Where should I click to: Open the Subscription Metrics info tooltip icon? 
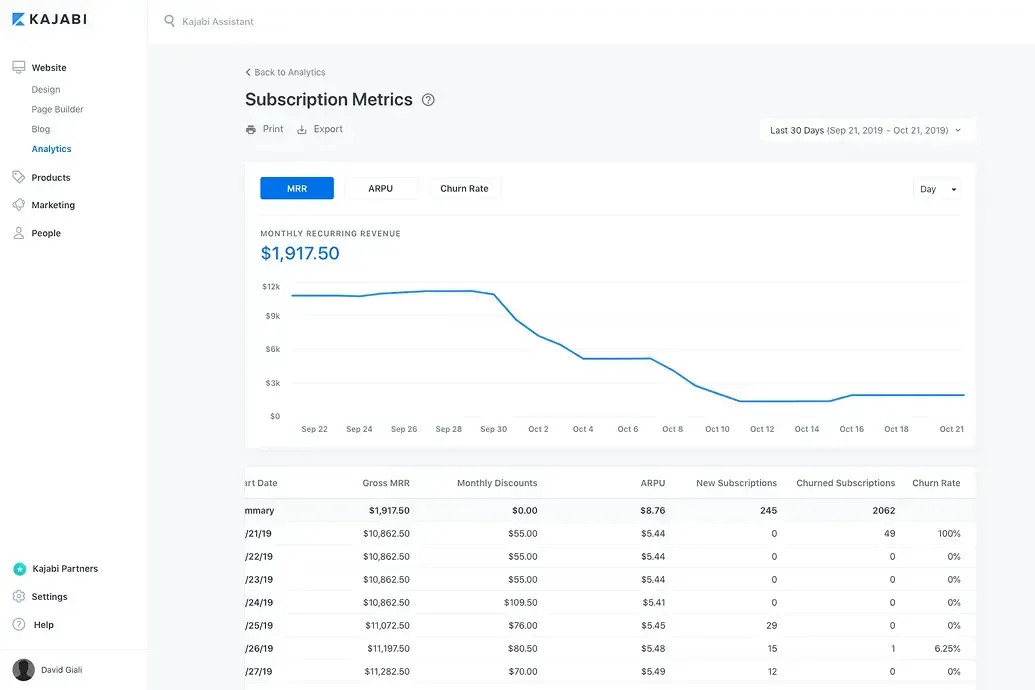point(428,100)
